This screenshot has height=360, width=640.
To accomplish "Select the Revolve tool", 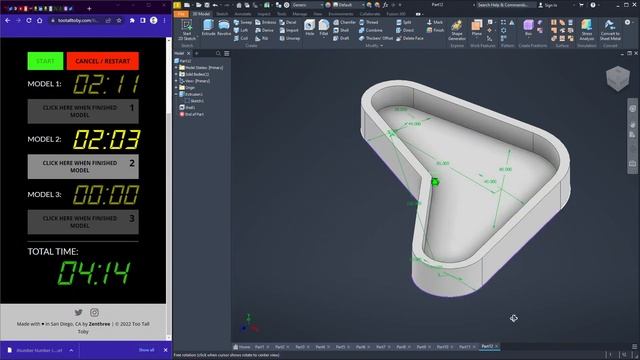I will (x=224, y=28).
